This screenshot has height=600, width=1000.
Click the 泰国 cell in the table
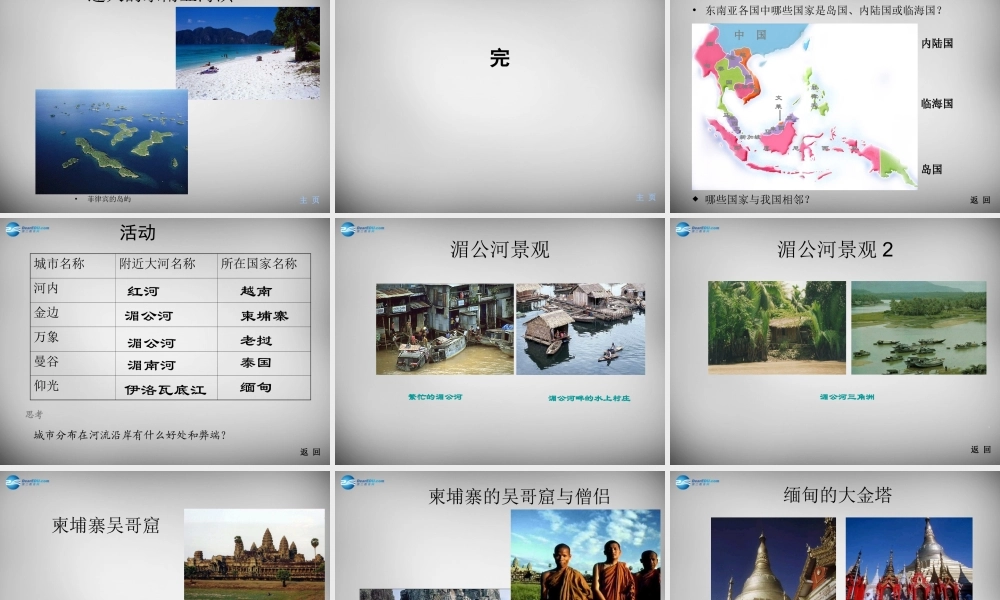pyautogui.click(x=256, y=363)
